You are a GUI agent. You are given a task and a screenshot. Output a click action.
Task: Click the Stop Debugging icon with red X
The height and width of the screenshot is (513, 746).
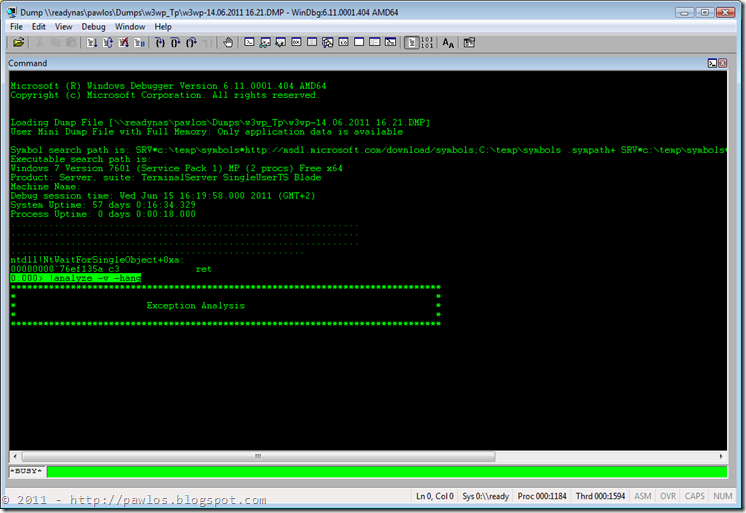(x=123, y=43)
